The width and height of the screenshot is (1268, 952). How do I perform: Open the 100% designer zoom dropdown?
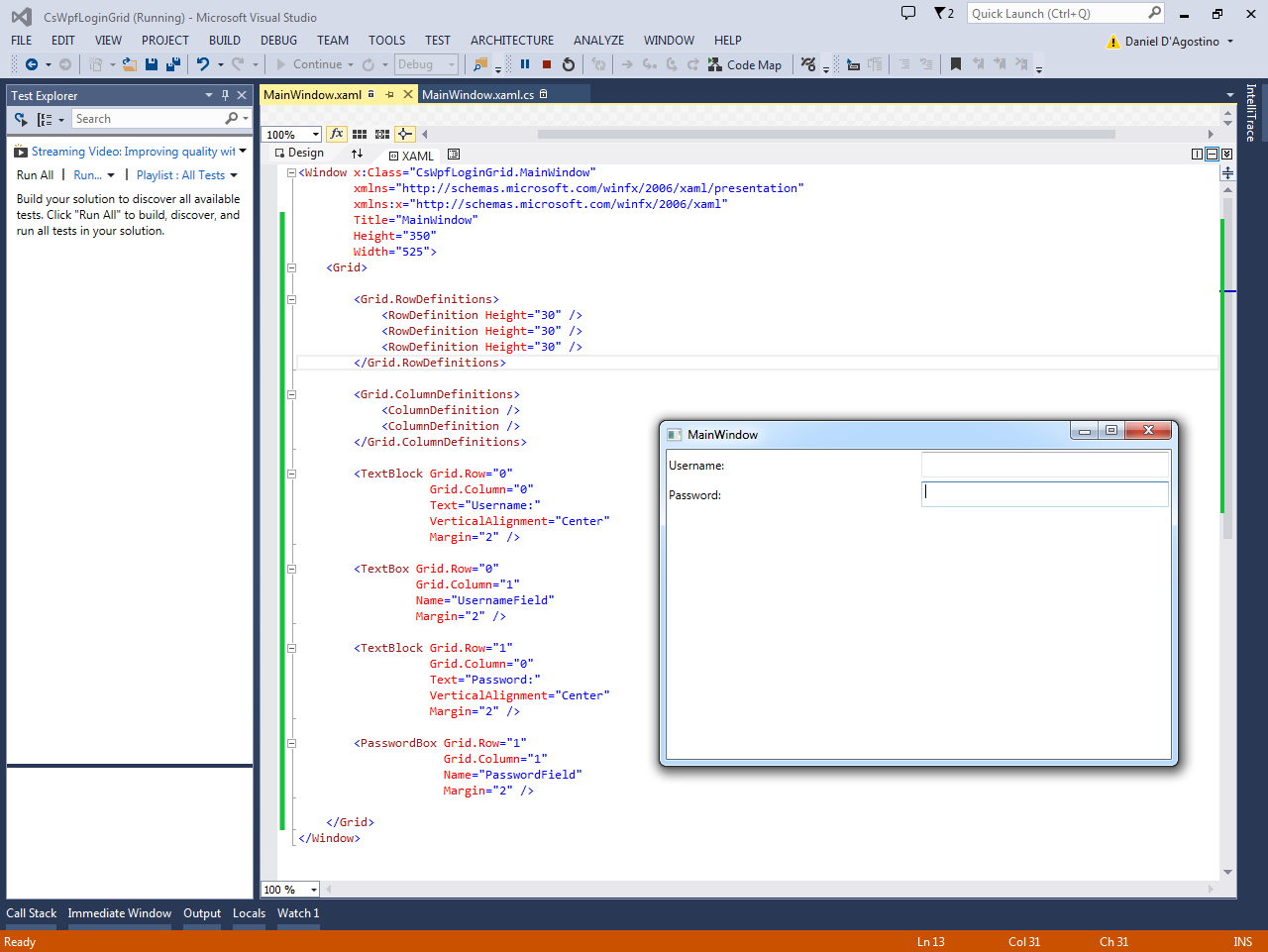315,135
